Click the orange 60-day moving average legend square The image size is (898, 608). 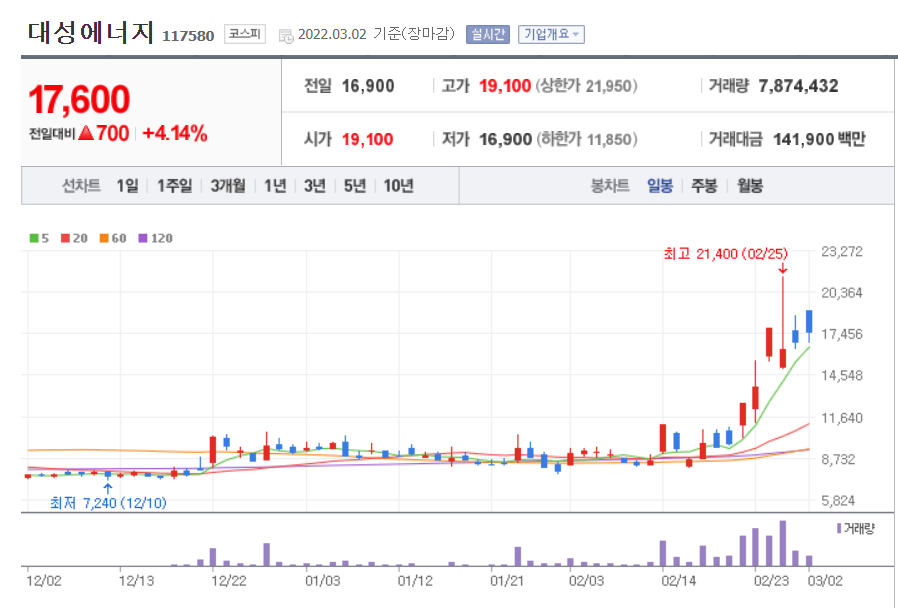click(x=104, y=238)
